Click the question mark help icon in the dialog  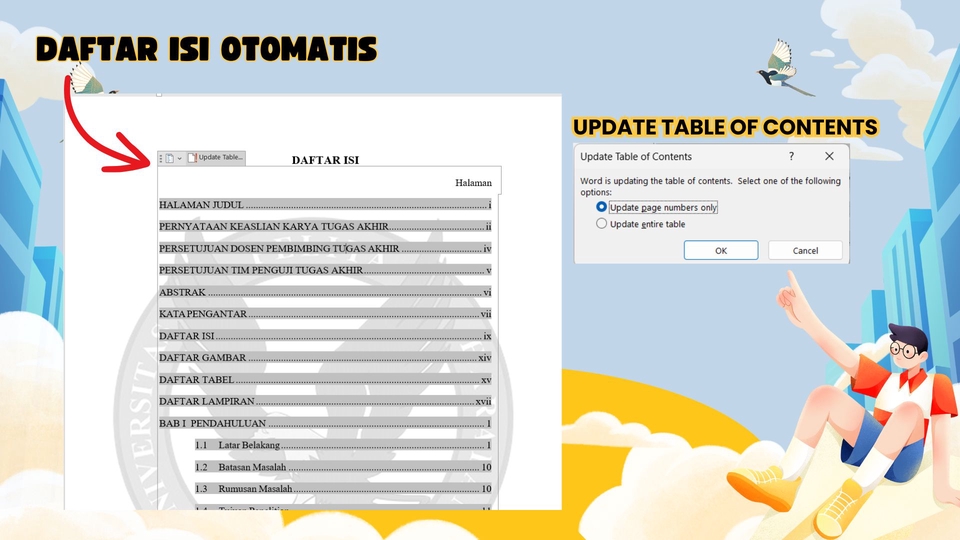click(791, 157)
